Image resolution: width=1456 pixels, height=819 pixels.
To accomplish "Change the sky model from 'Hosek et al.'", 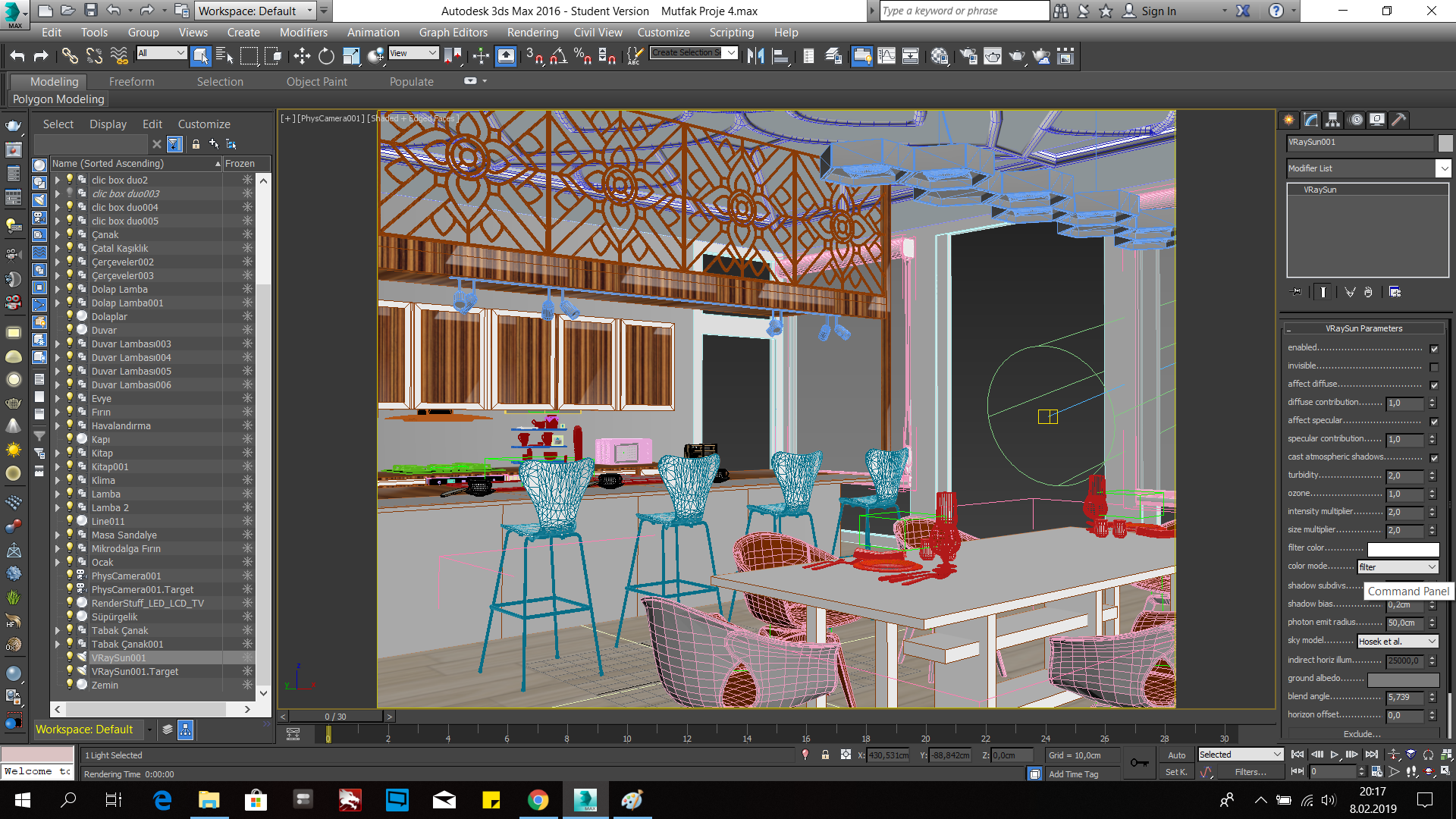I will pyautogui.click(x=1398, y=641).
